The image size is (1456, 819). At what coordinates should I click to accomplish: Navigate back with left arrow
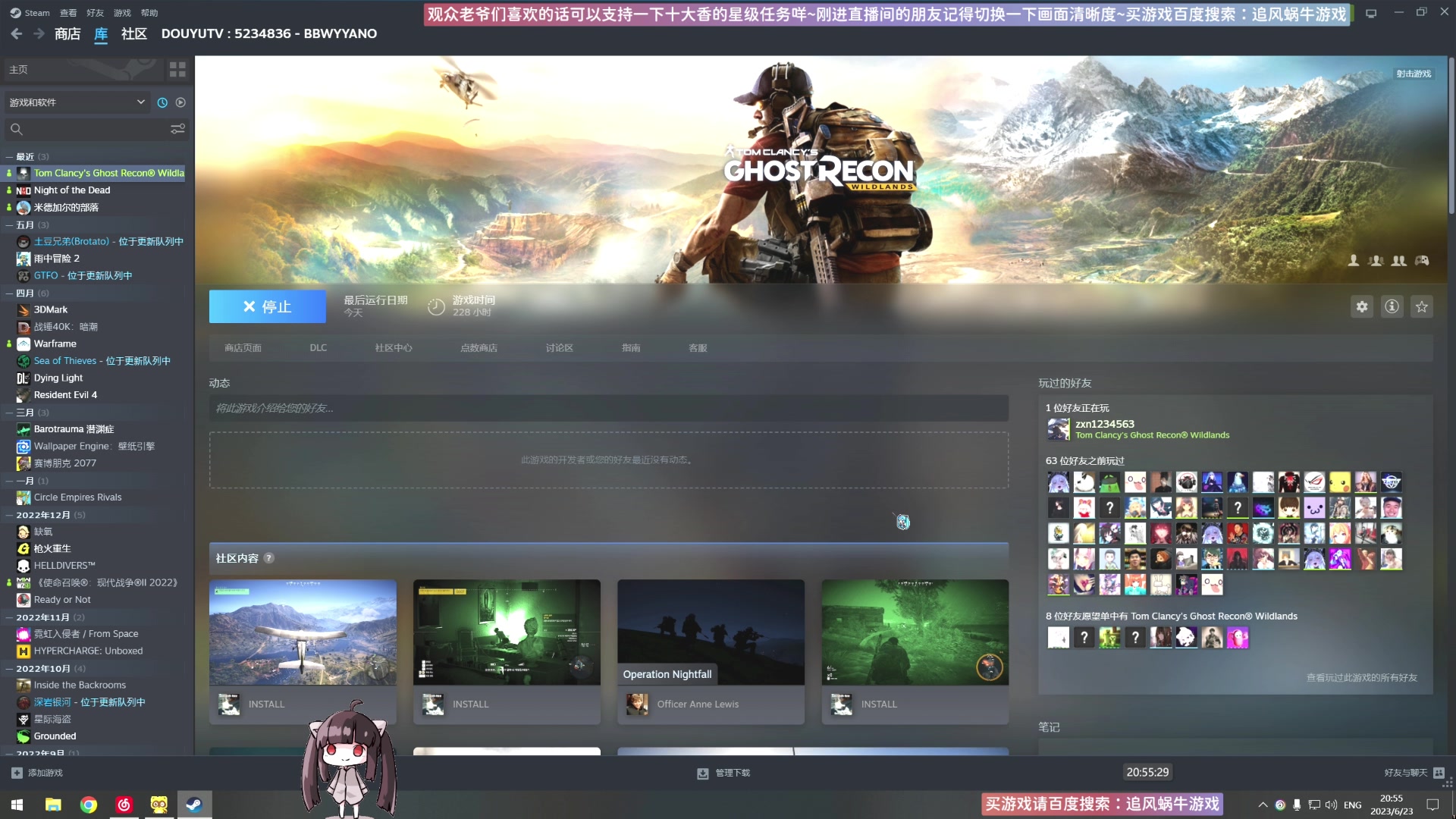[17, 33]
